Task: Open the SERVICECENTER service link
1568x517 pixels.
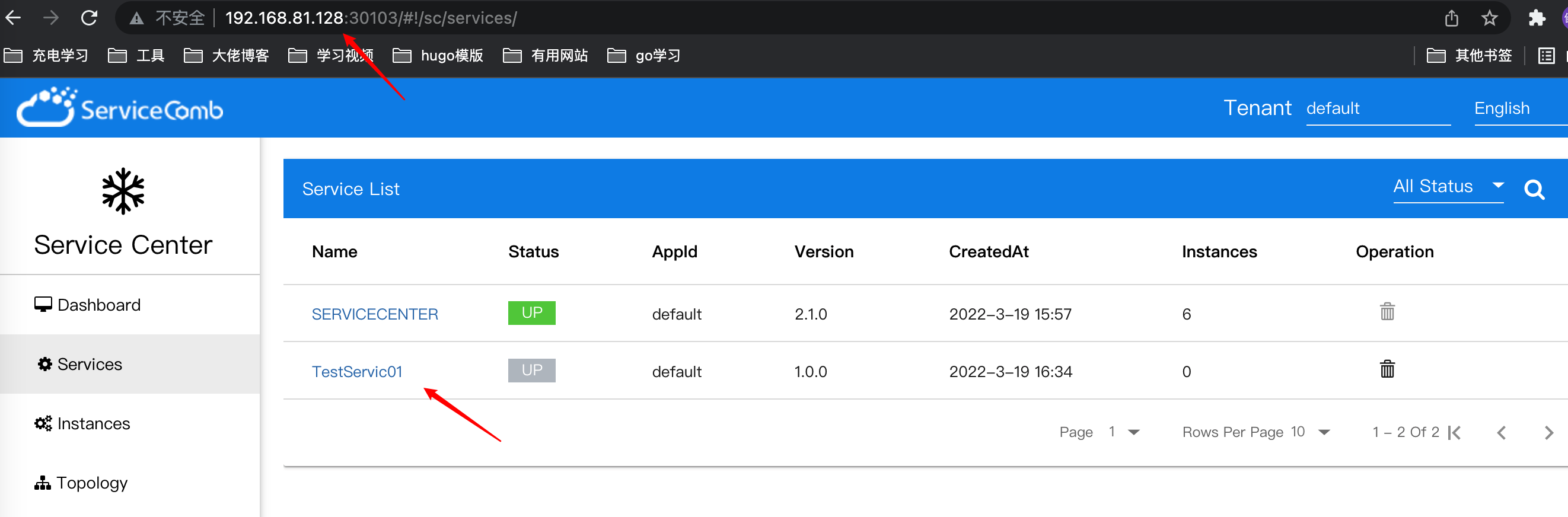Action: click(x=375, y=314)
